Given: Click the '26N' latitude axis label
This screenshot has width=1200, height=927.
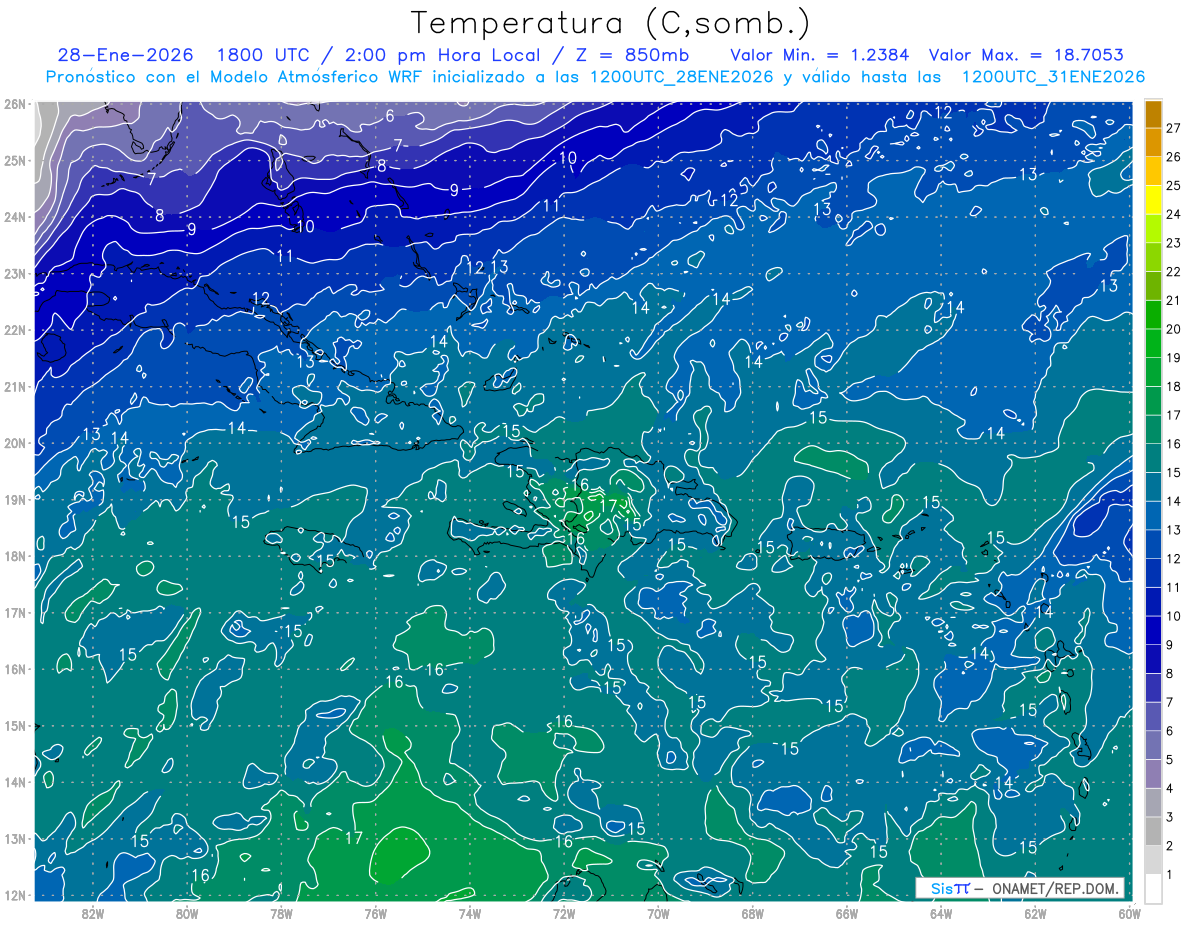Looking at the screenshot, I should point(15,104).
